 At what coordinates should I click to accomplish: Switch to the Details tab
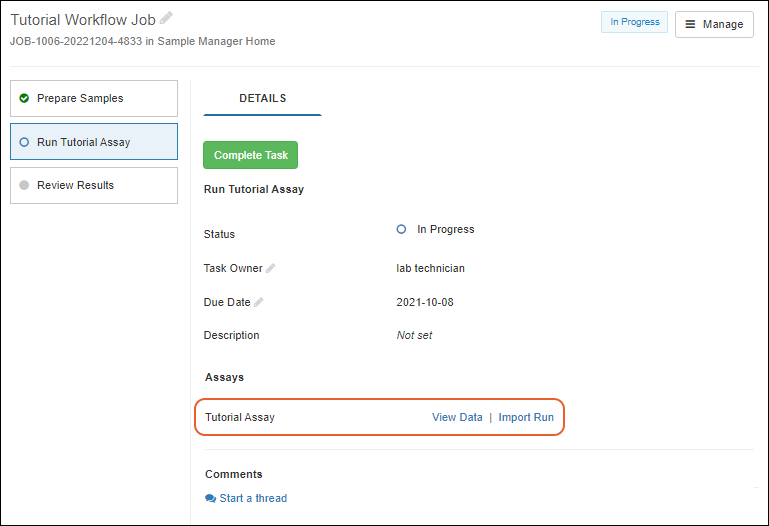pos(262,98)
